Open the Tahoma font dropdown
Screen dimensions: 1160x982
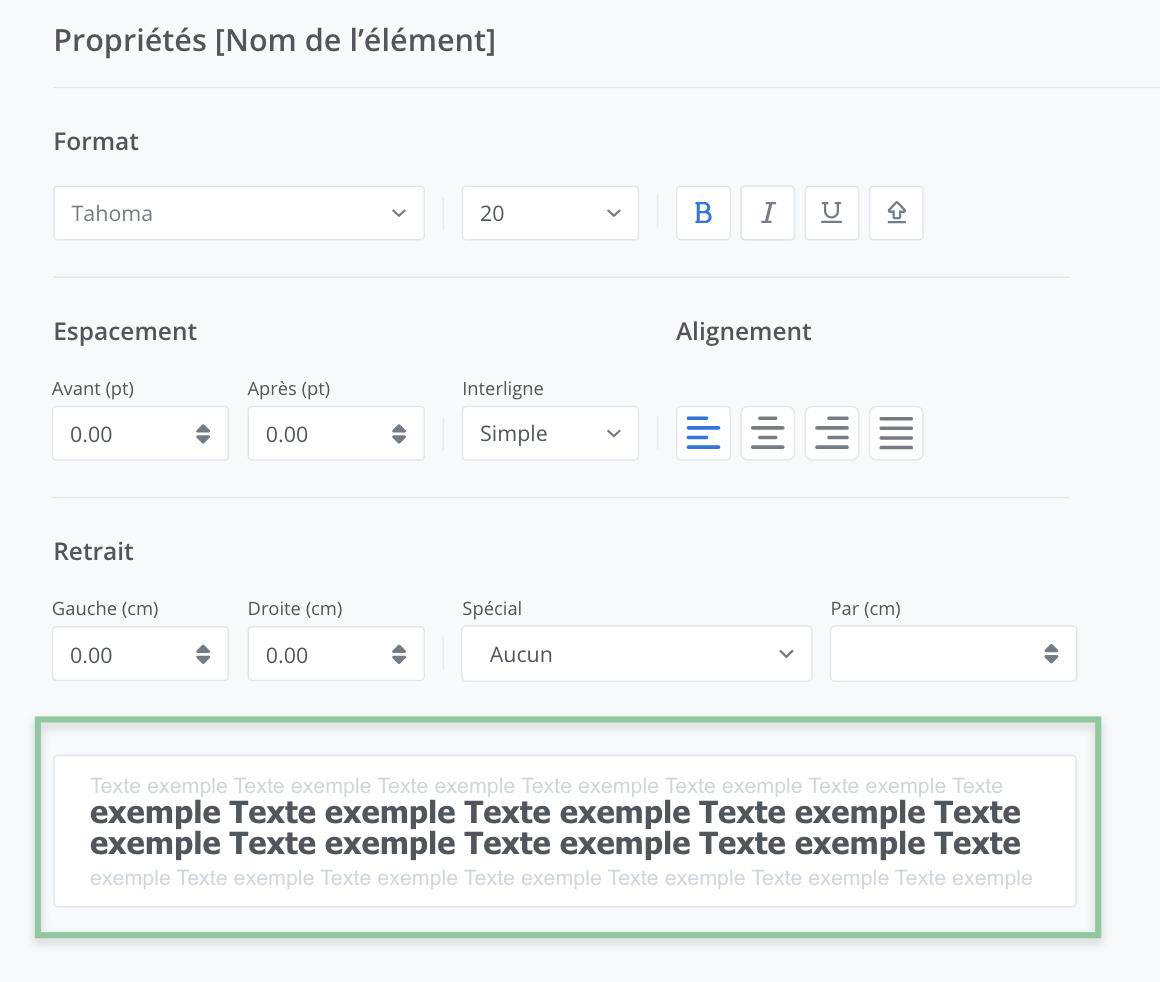[239, 213]
